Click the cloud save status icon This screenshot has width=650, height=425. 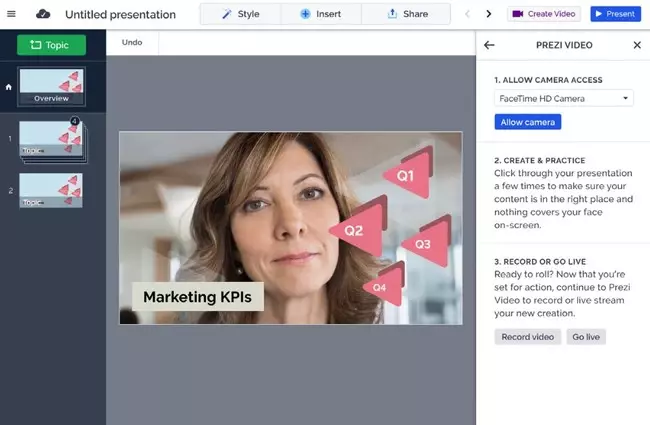pyautogui.click(x=43, y=14)
